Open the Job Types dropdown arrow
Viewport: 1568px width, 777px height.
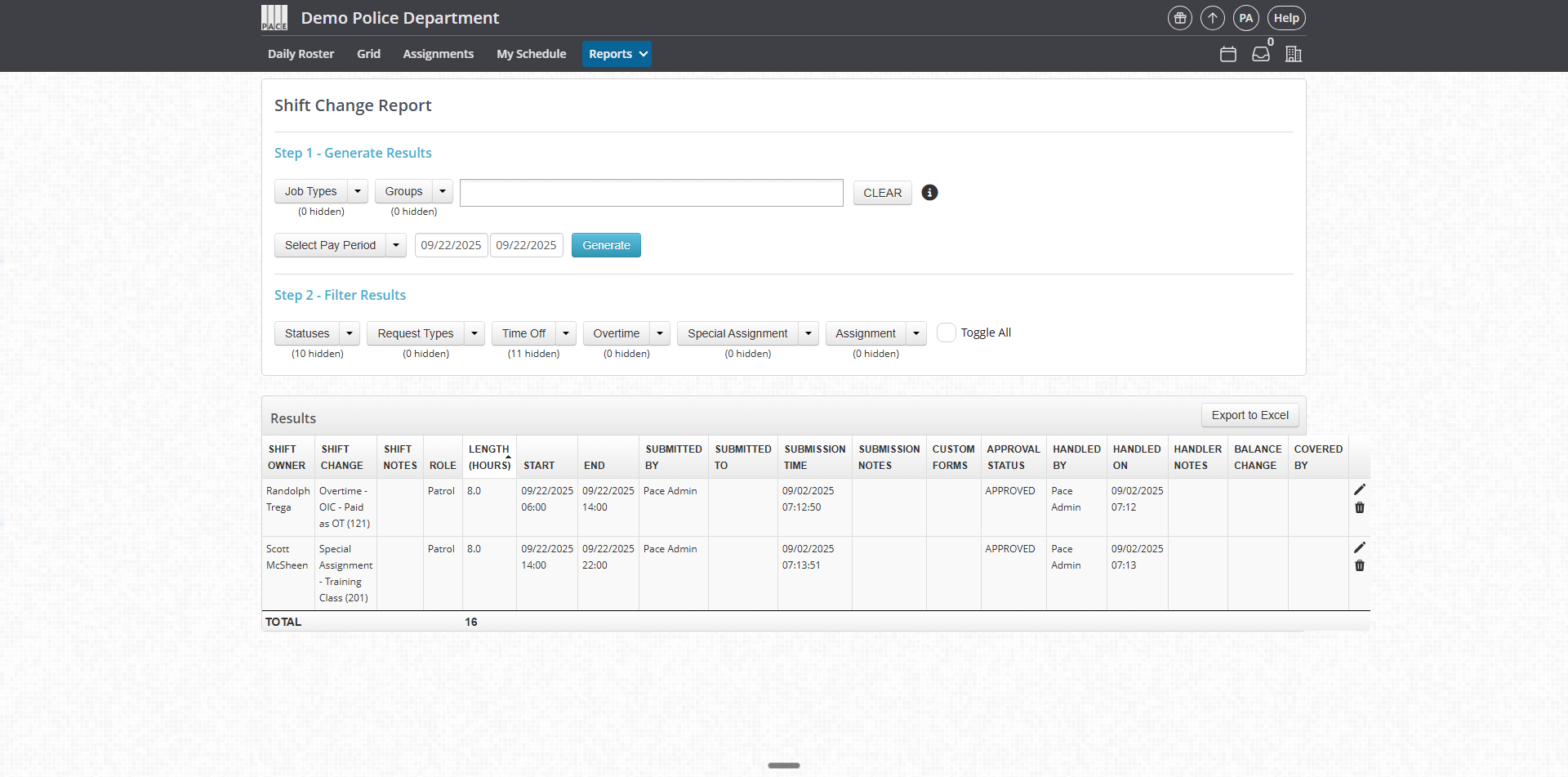pos(358,191)
